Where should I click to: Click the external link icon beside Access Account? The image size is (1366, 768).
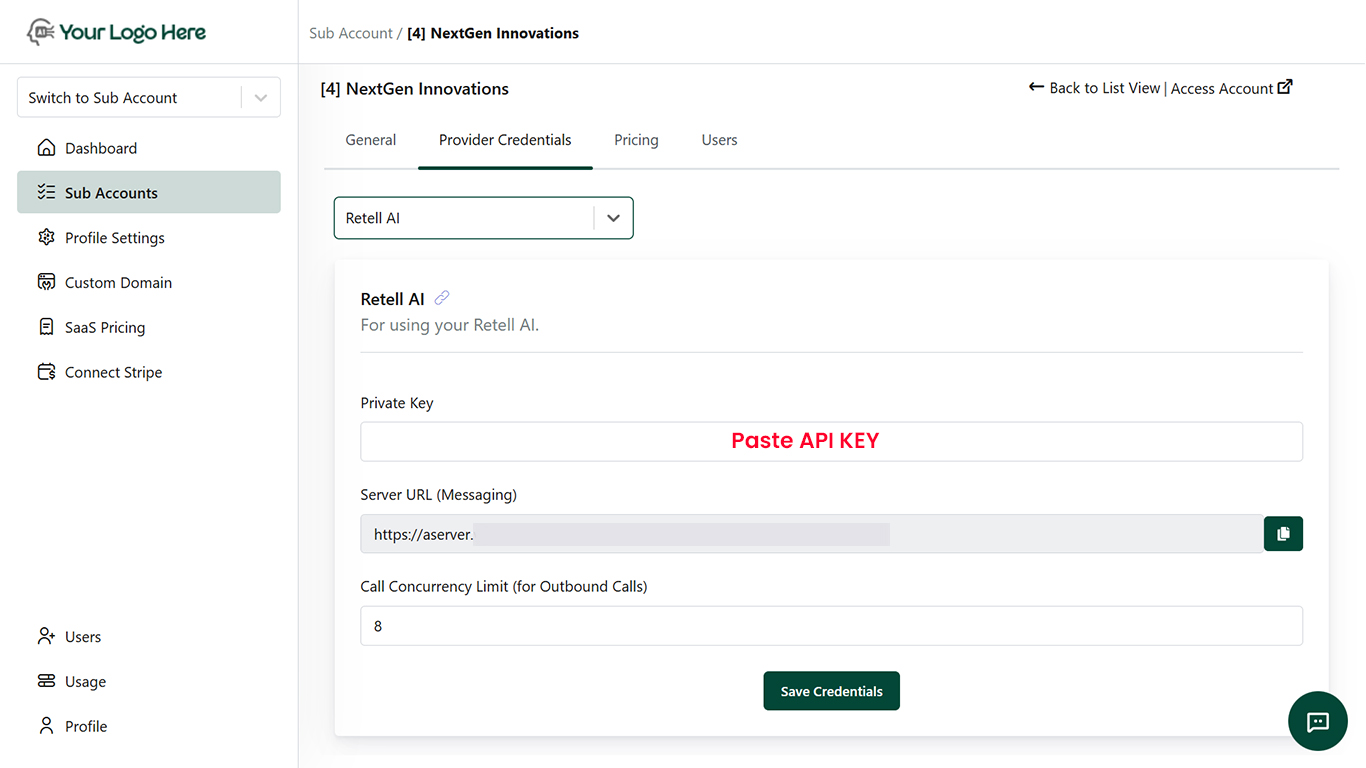click(x=1285, y=87)
